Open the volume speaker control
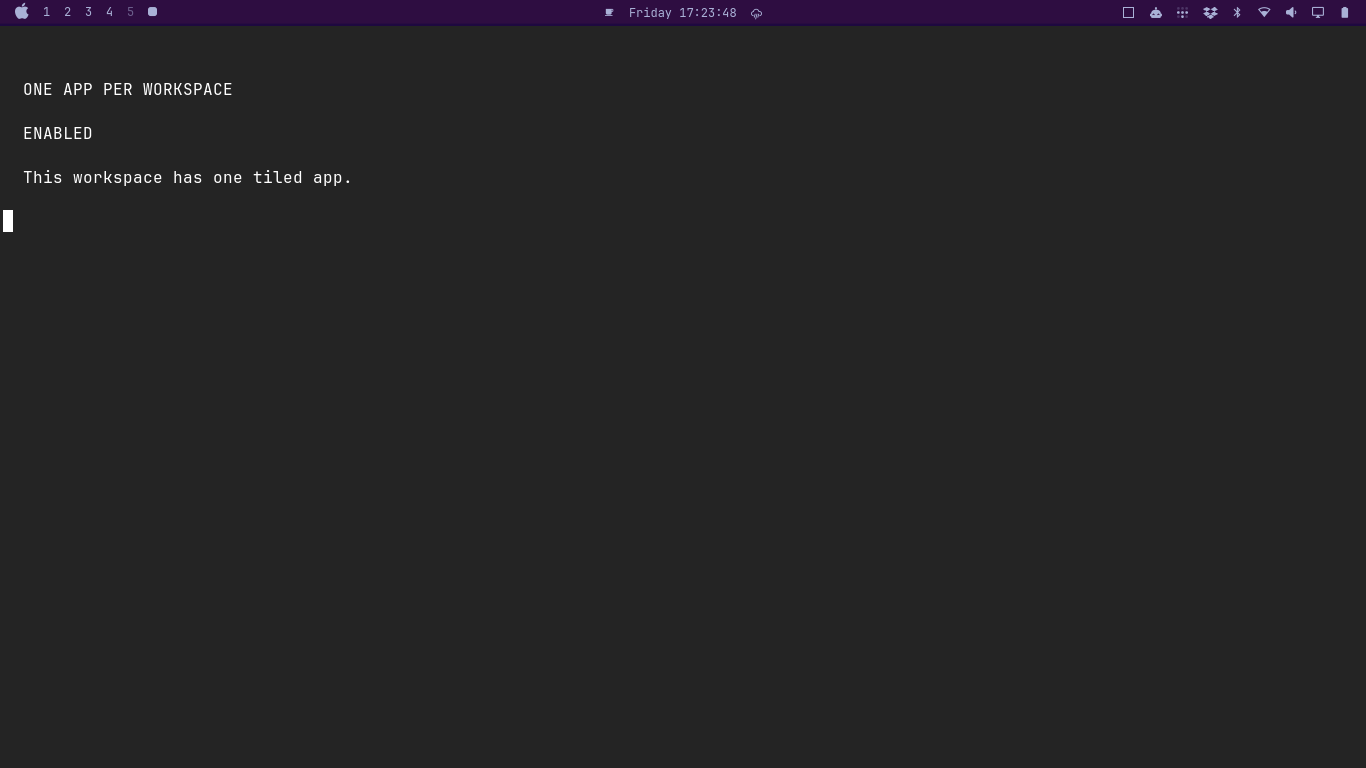 1291,13
